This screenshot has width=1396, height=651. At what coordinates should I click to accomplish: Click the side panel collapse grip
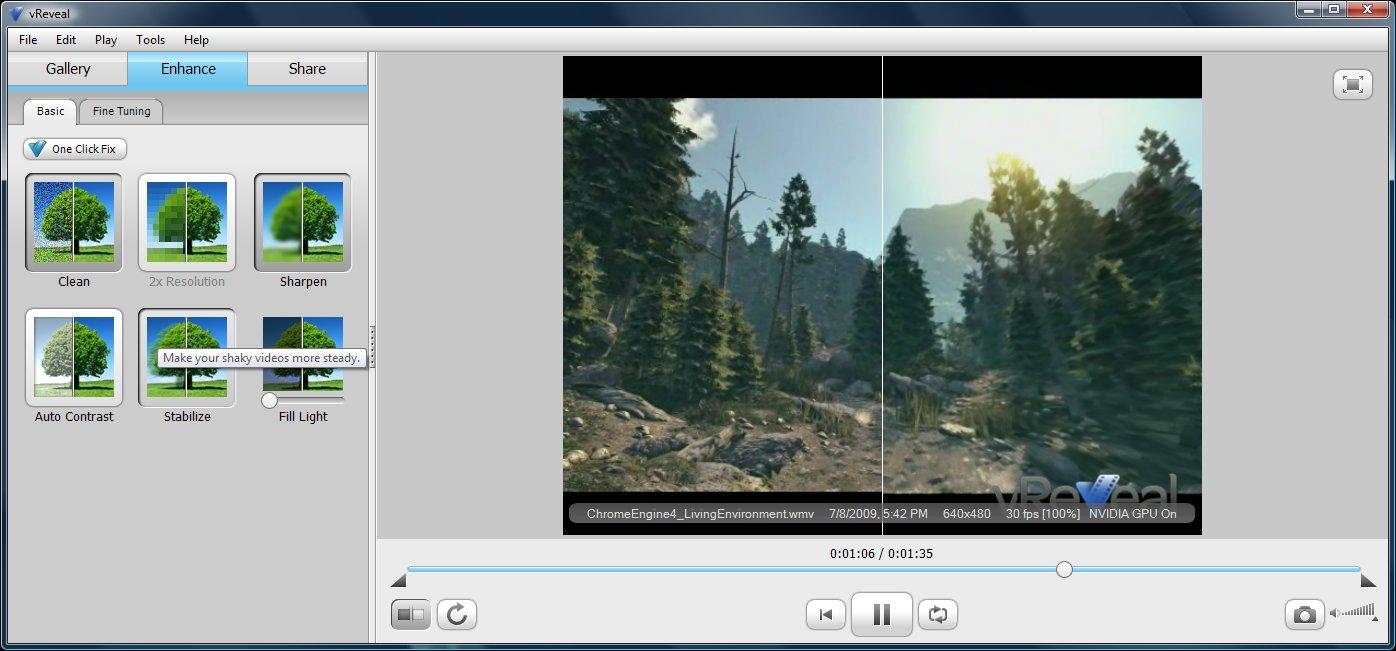(x=372, y=345)
